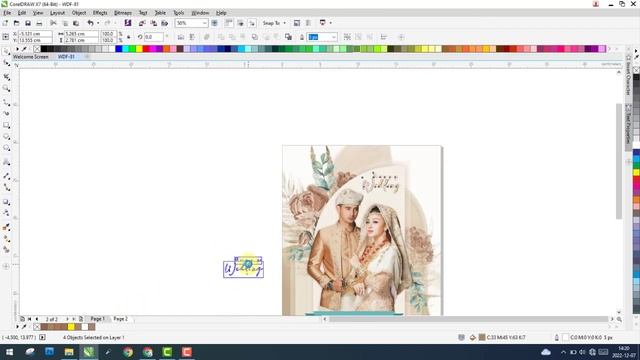Select the Polygon tool
Image resolution: width=640 pixels, height=360 pixels.
pos(6,148)
